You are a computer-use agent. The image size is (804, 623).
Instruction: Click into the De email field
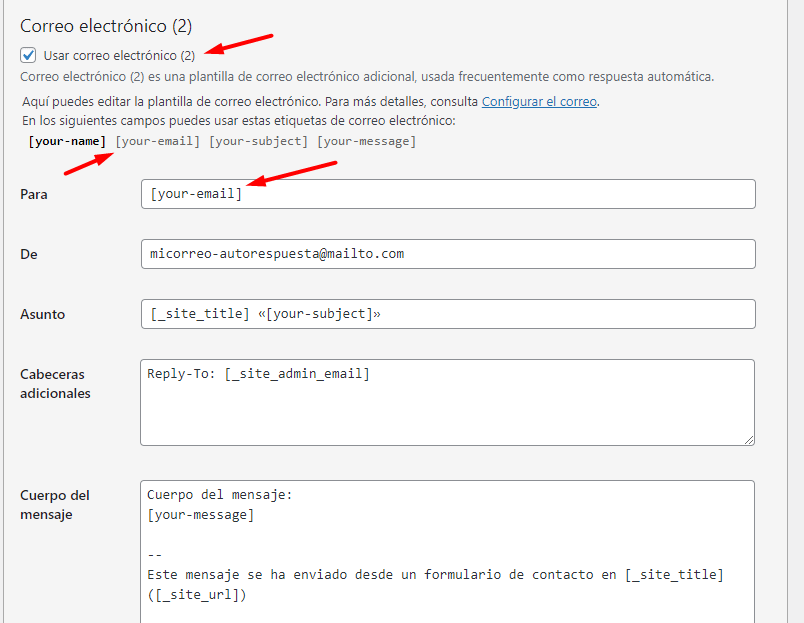coord(448,254)
